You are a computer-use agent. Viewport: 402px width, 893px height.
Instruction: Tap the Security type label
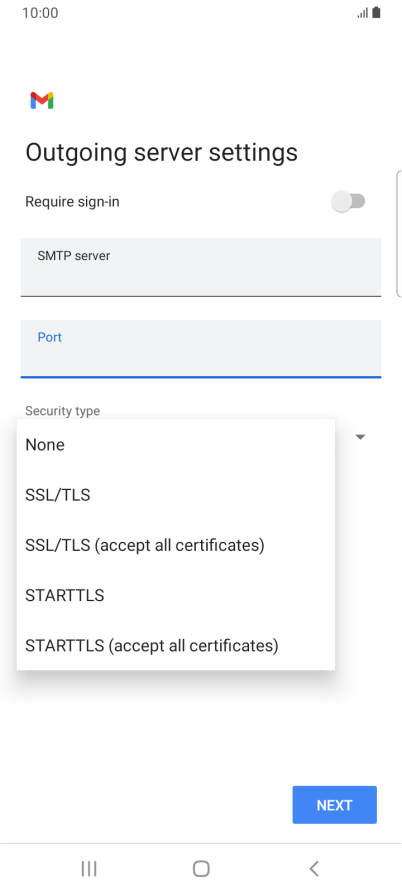pyautogui.click(x=63, y=411)
